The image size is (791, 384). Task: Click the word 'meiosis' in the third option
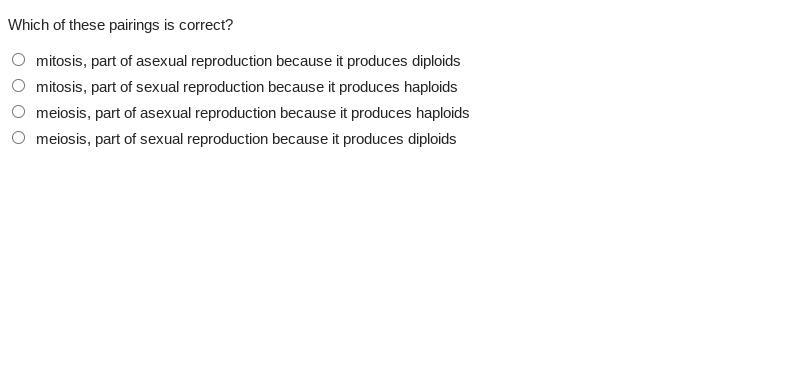(x=62, y=113)
